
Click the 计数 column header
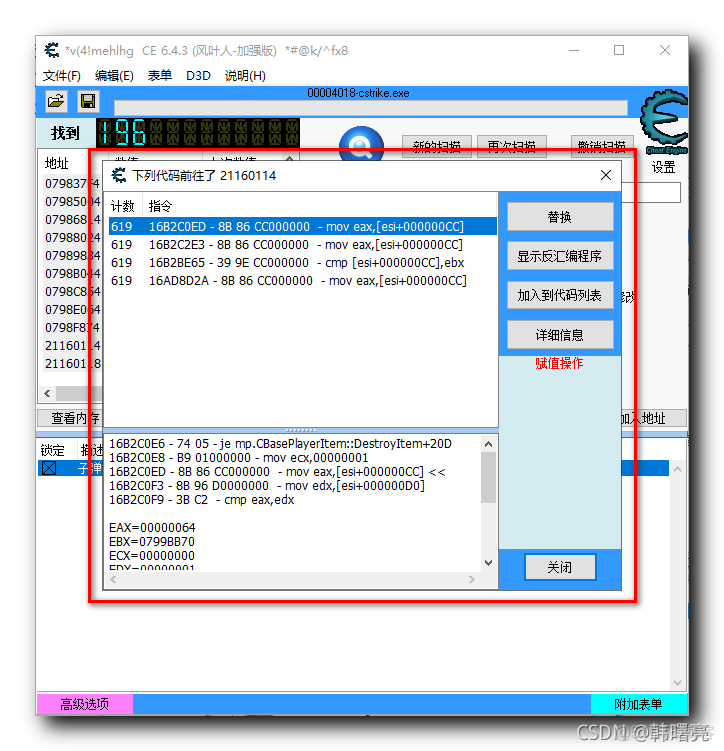coord(123,206)
